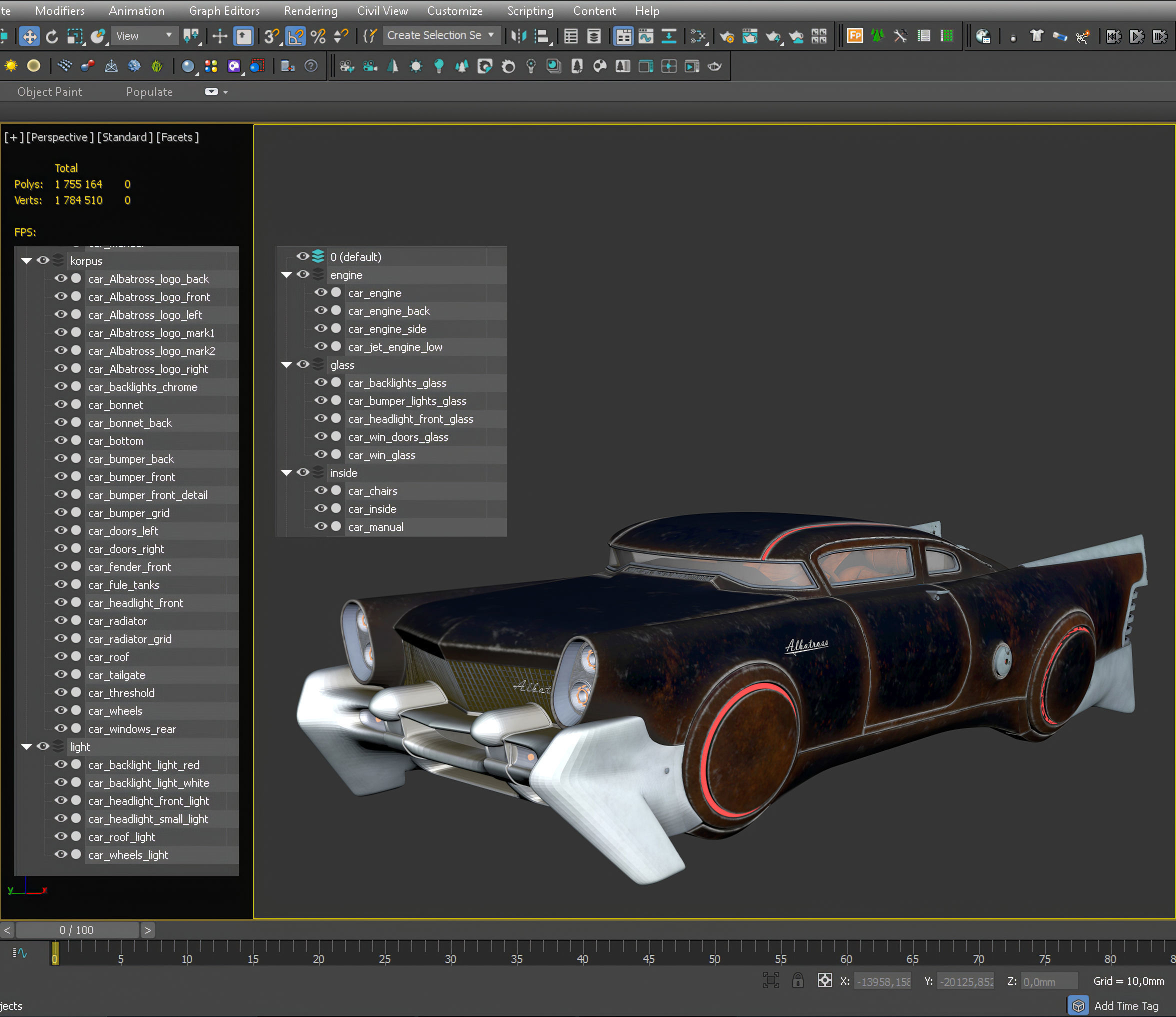
Task: Open the Animation menu
Action: (x=136, y=11)
